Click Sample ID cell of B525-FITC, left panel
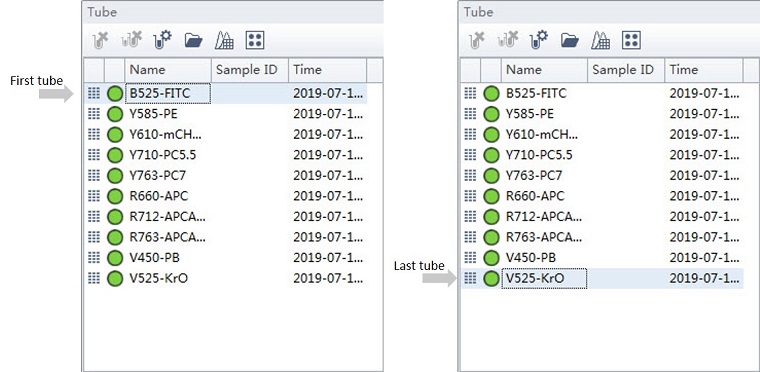Image resolution: width=760 pixels, height=372 pixels. coord(250,94)
